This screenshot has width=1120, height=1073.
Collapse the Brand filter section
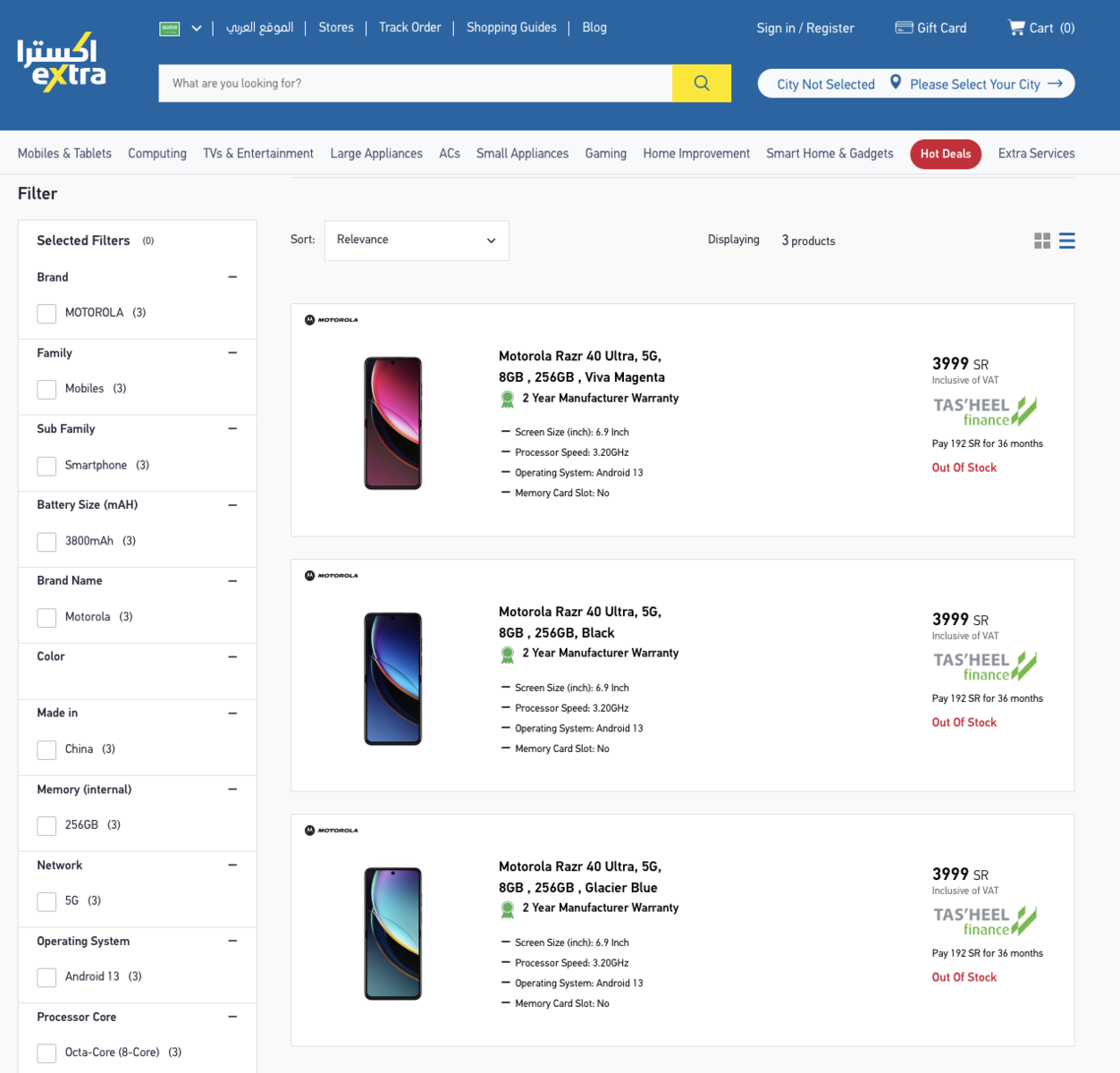pos(232,277)
